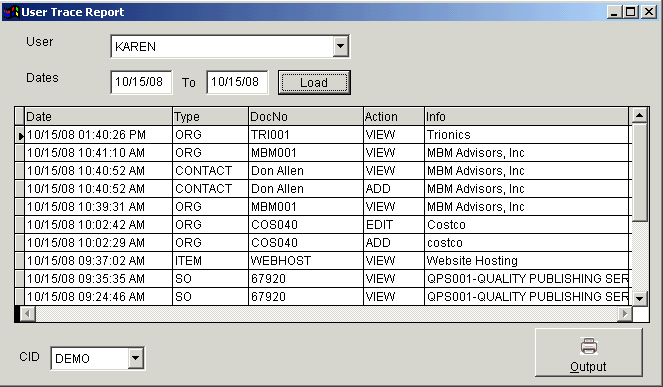
Task: Open the User dropdown showing KAREN
Action: click(340, 46)
